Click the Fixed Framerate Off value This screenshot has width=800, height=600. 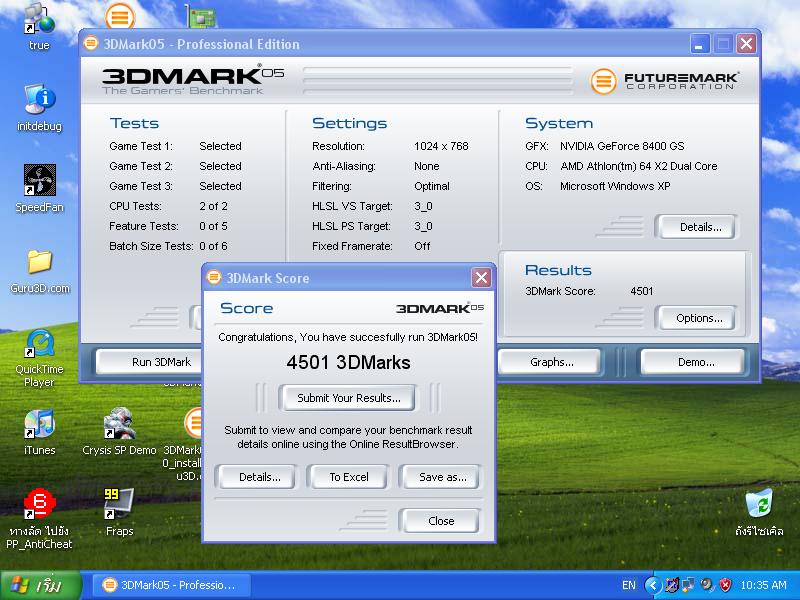click(x=422, y=246)
